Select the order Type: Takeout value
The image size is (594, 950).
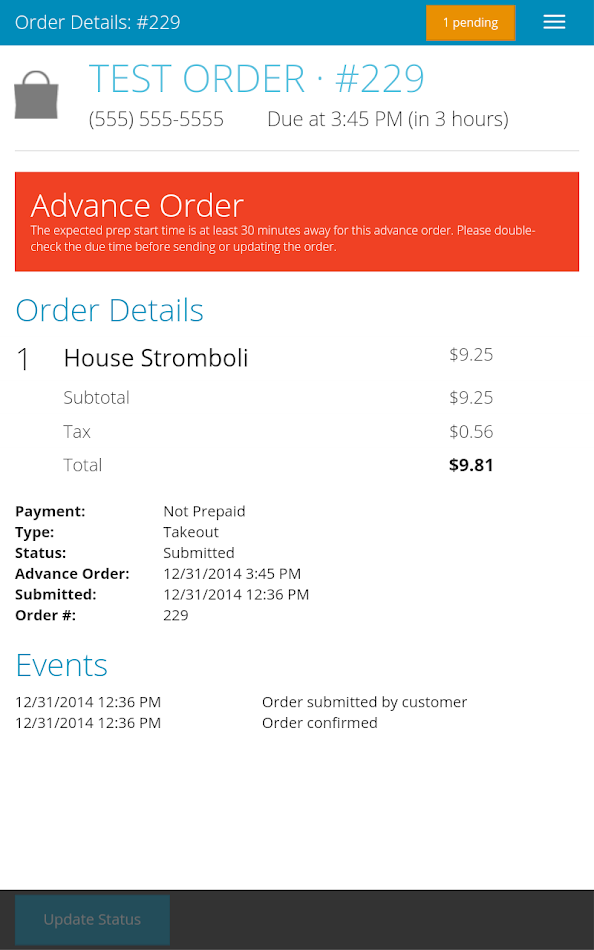click(190, 532)
